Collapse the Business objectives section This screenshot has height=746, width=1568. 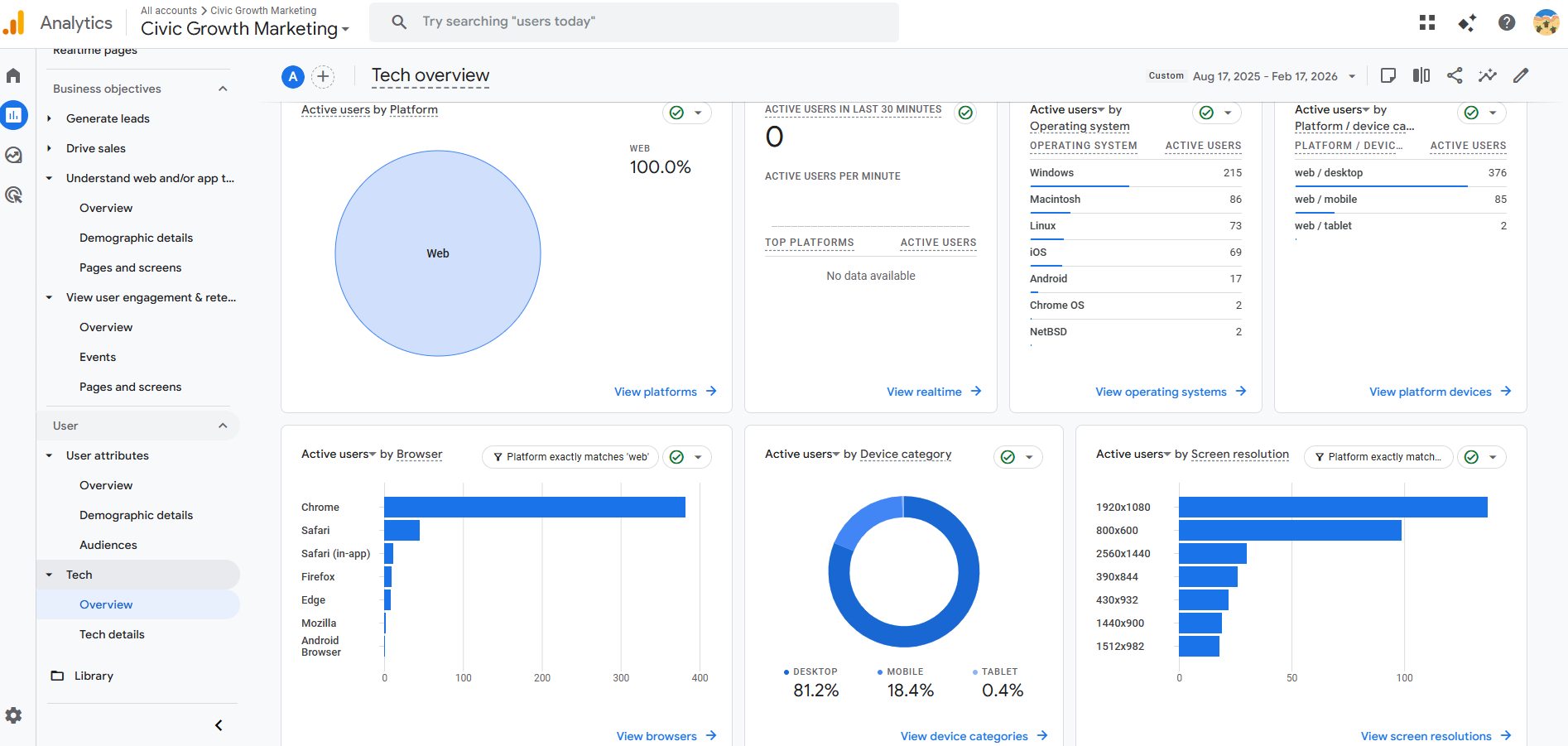click(223, 89)
